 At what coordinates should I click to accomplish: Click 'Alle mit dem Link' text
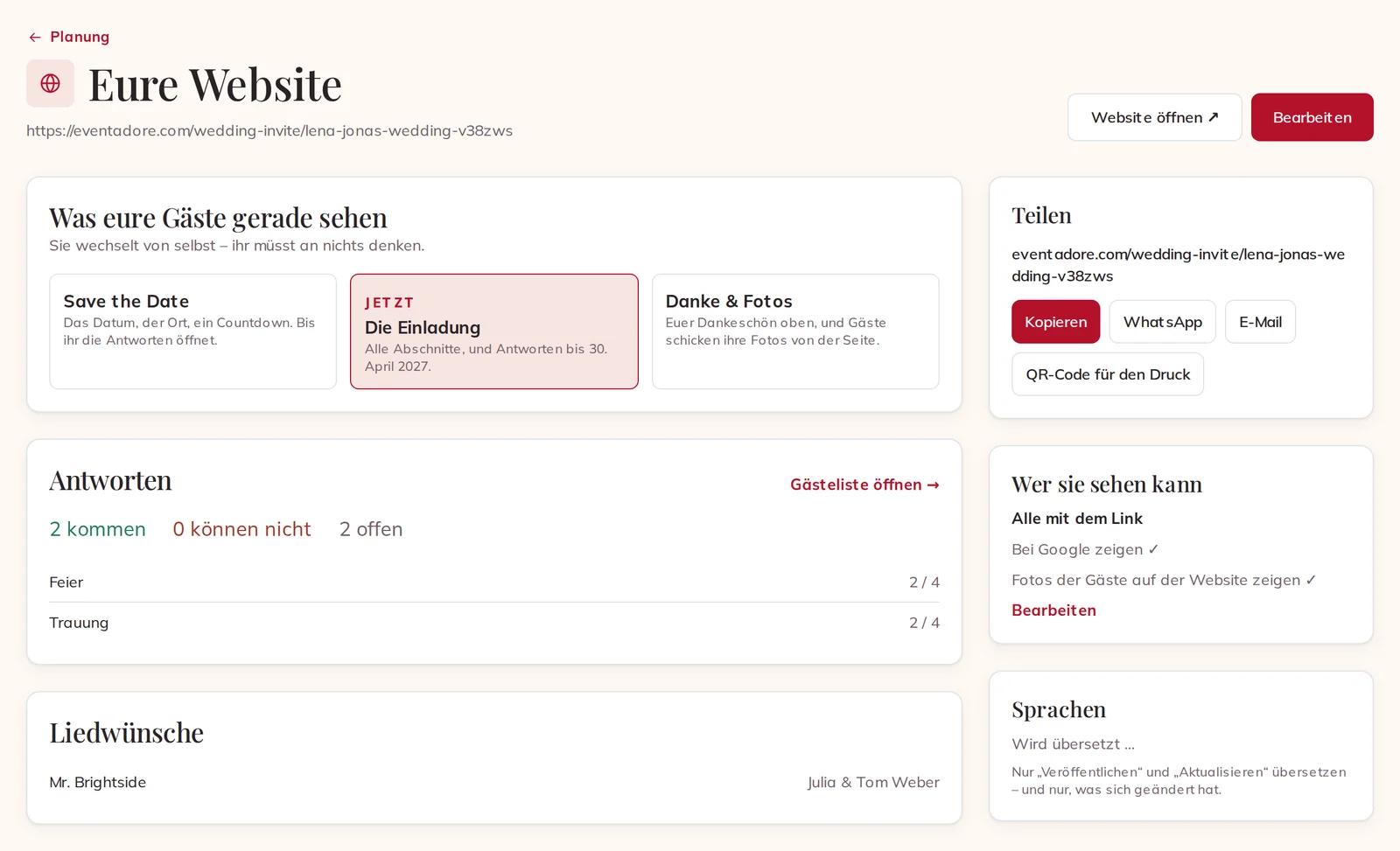(1077, 519)
